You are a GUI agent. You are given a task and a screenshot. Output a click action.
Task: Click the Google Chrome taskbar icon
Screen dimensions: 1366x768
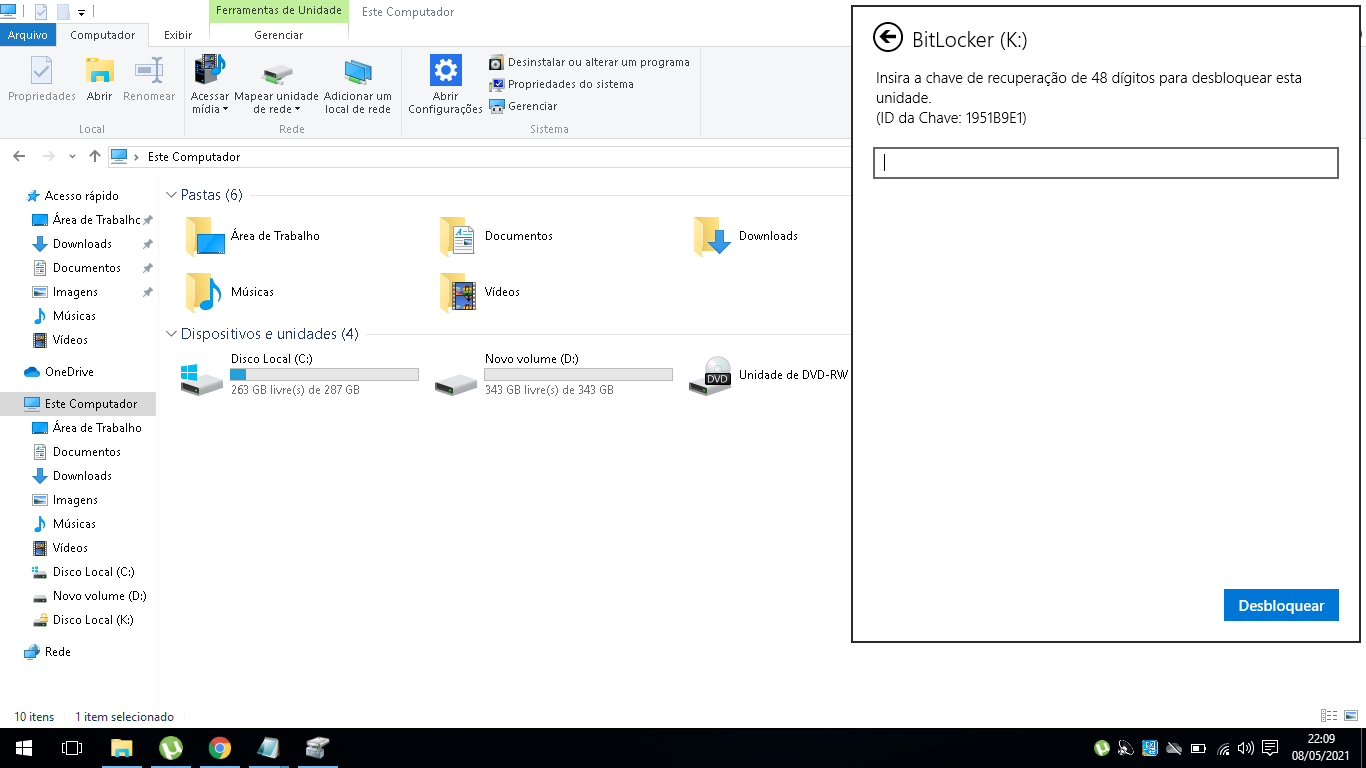[220, 748]
